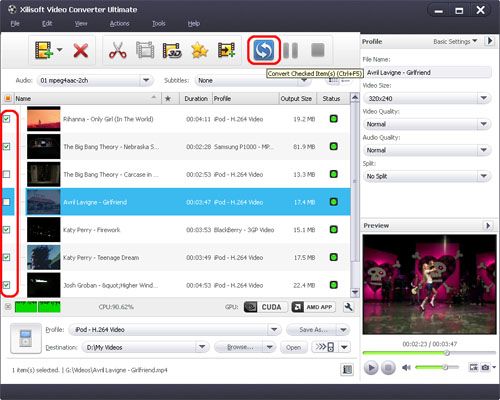The width and height of the screenshot is (500, 400).
Task: Click the Open destination button
Action: click(293, 347)
